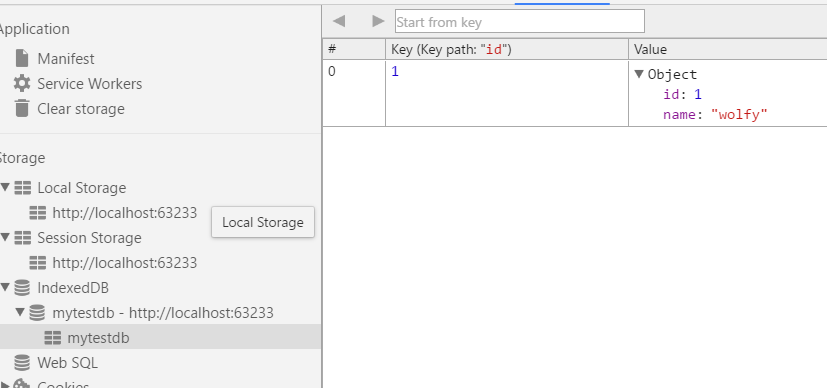Collapse the Object value disclosure triangle
This screenshot has height=388, width=827.
(x=639, y=74)
